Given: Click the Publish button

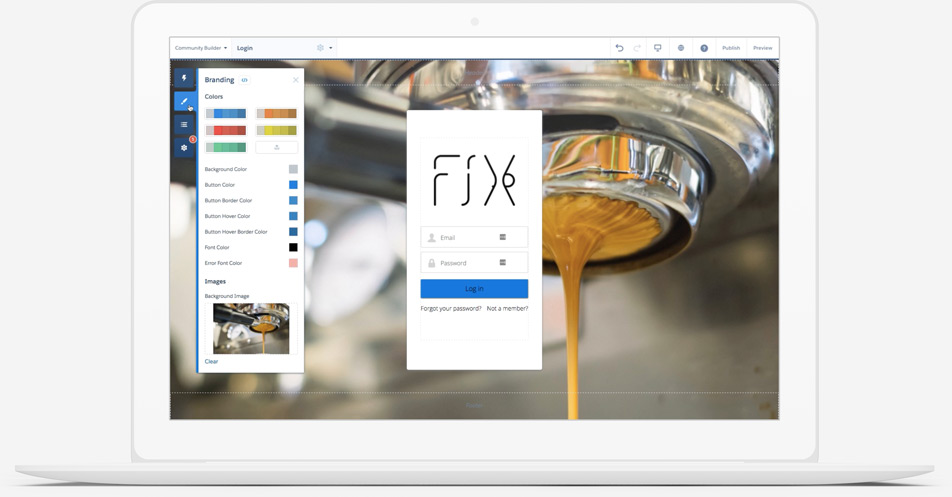Looking at the screenshot, I should (x=731, y=48).
